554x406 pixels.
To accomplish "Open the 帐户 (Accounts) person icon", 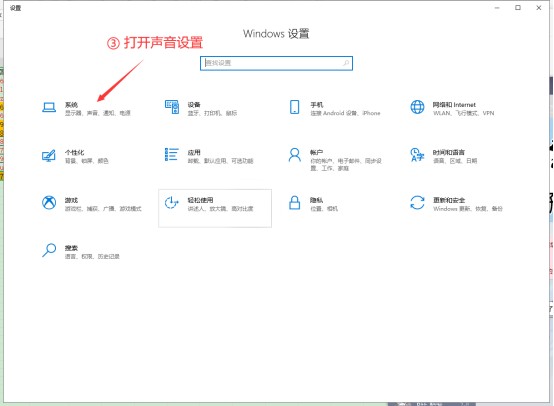I will coord(295,155).
